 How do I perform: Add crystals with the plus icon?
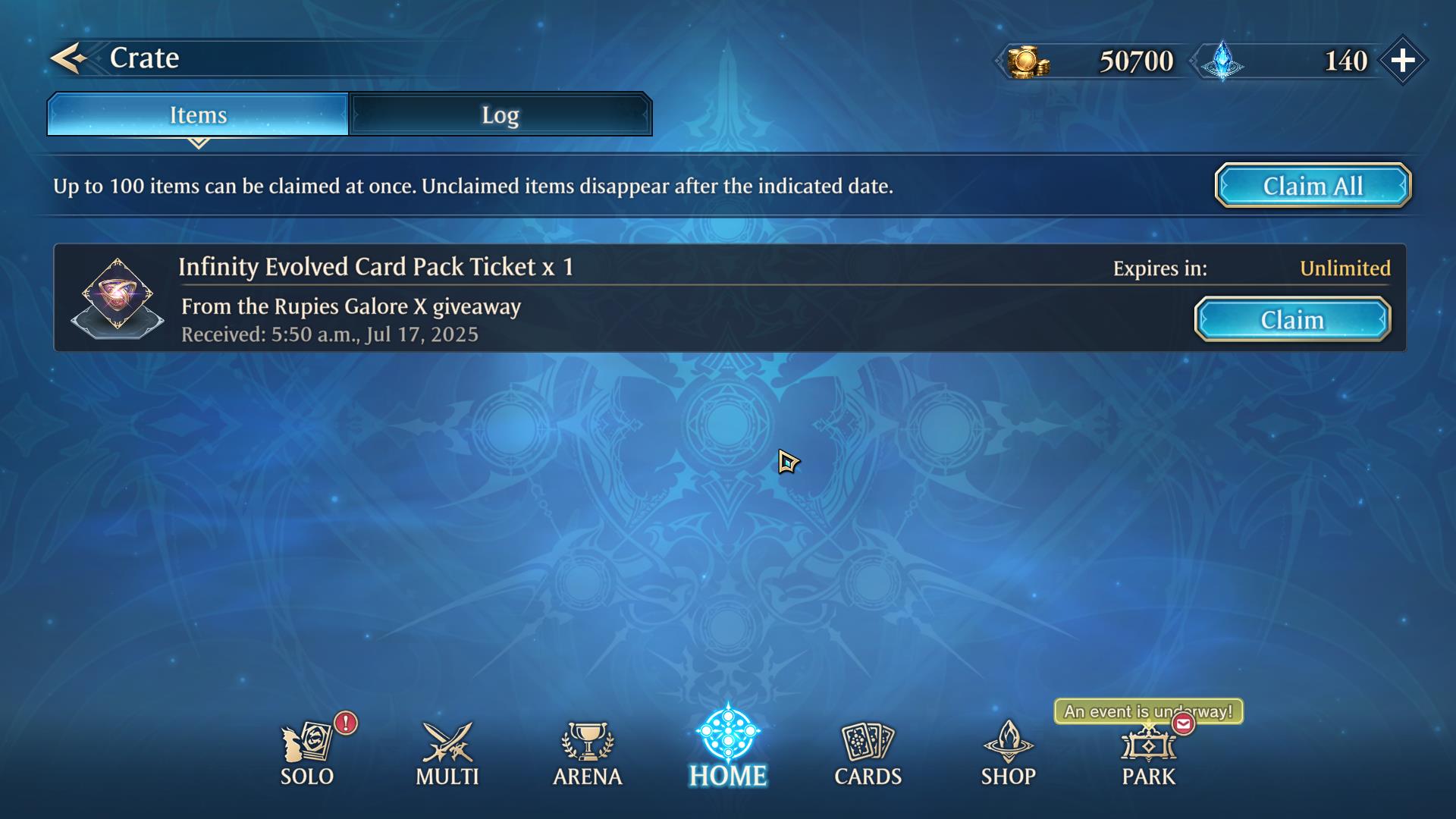(1403, 60)
